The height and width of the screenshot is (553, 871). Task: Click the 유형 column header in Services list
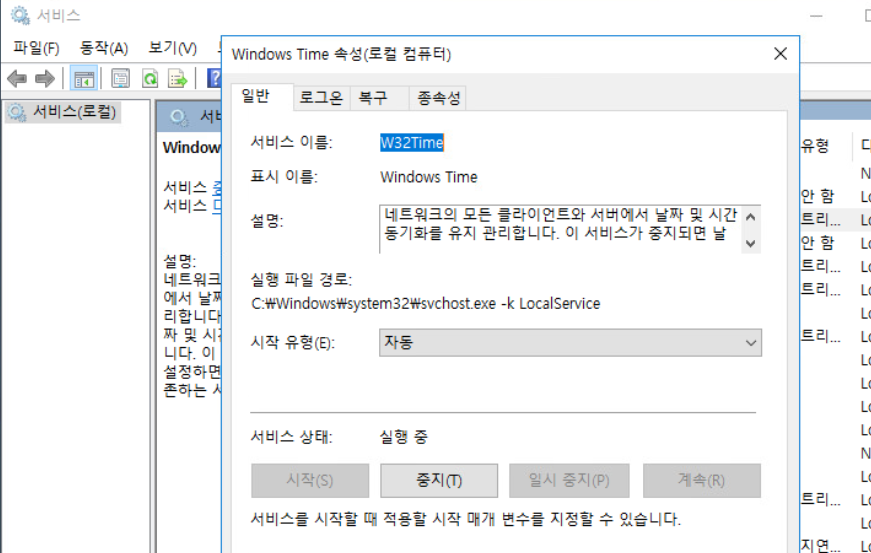pyautogui.click(x=815, y=146)
